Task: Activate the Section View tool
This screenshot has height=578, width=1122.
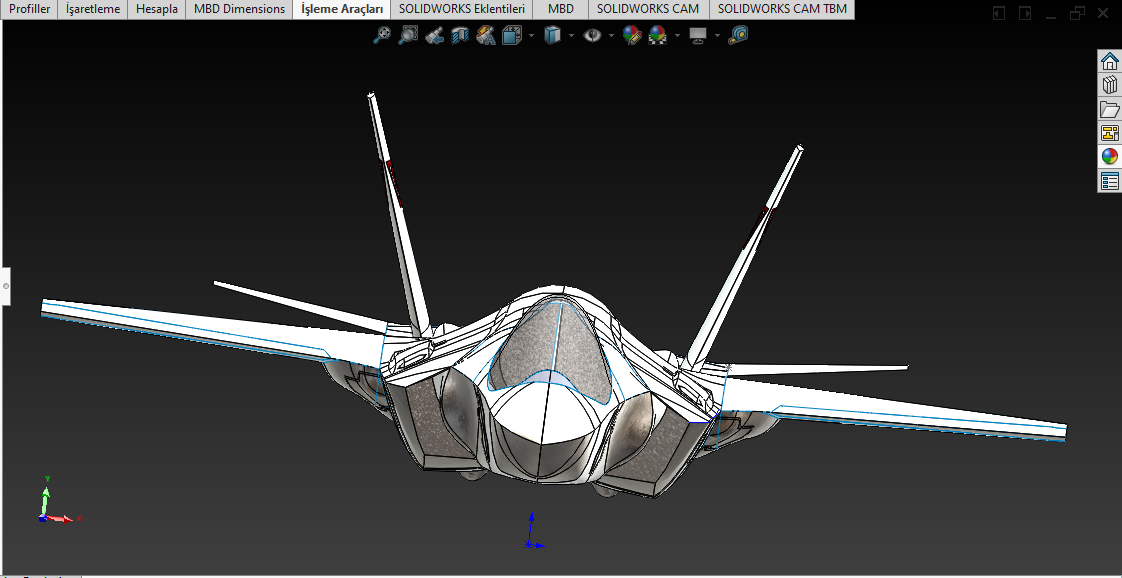Action: tap(460, 35)
